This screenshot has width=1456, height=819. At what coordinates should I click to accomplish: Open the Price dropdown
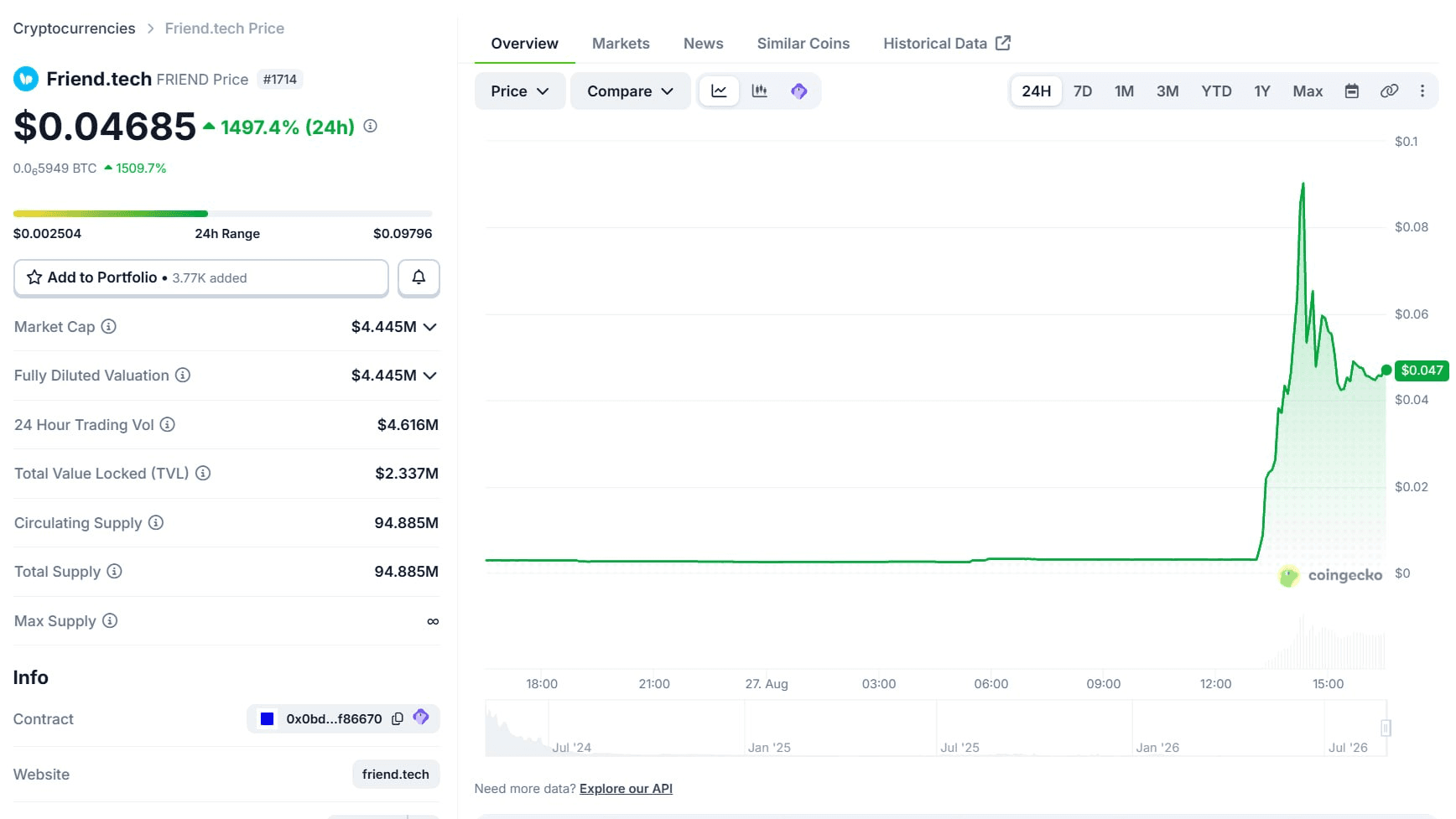pos(520,91)
